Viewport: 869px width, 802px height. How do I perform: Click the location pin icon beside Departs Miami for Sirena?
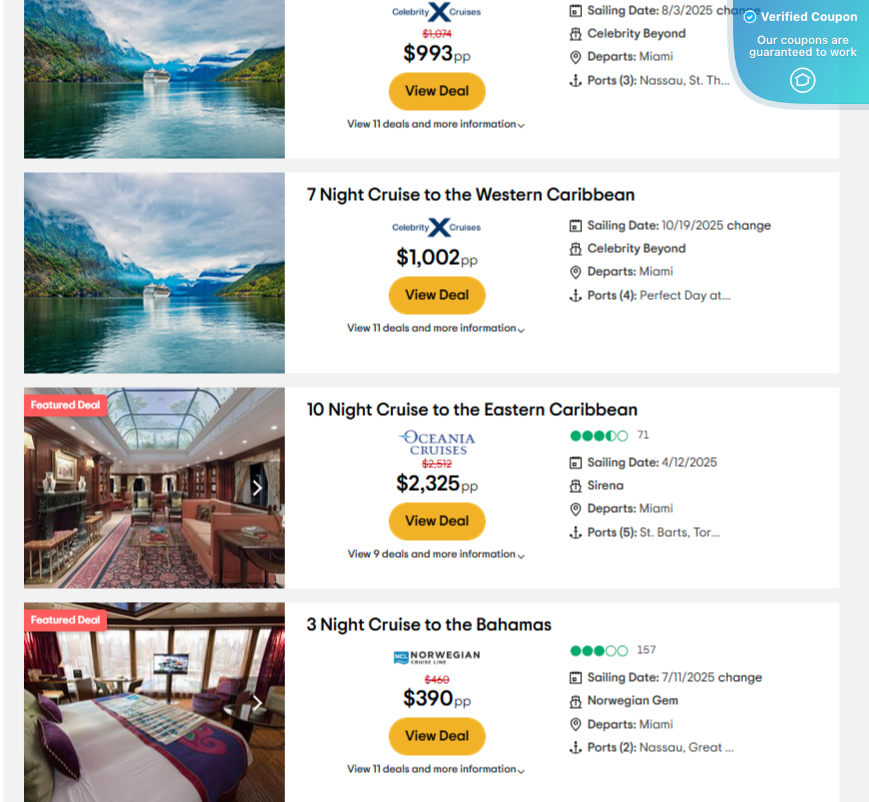575,508
